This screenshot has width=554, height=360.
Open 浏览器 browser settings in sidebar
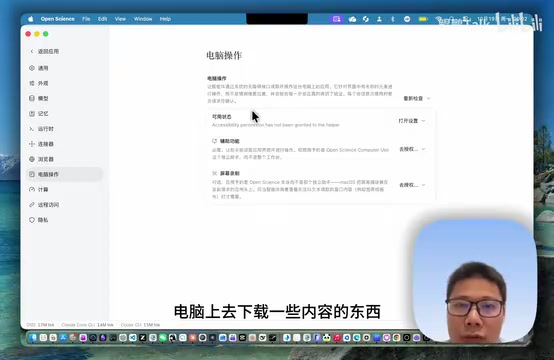pos(42,159)
